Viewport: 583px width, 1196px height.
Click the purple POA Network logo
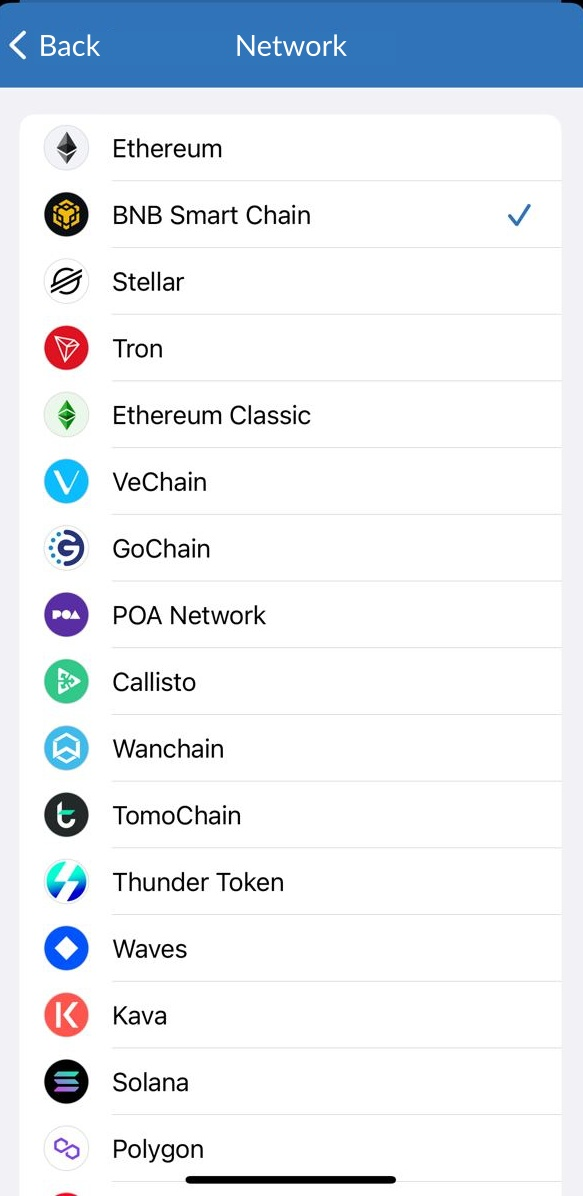click(65, 614)
